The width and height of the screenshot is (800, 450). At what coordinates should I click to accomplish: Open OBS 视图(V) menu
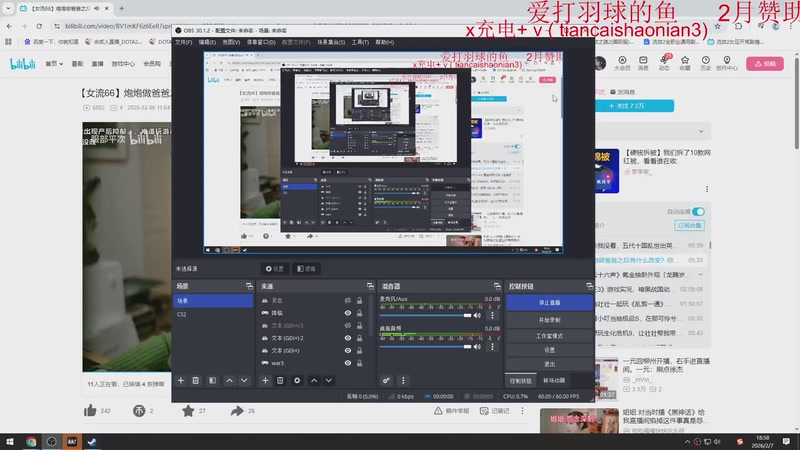tap(231, 42)
